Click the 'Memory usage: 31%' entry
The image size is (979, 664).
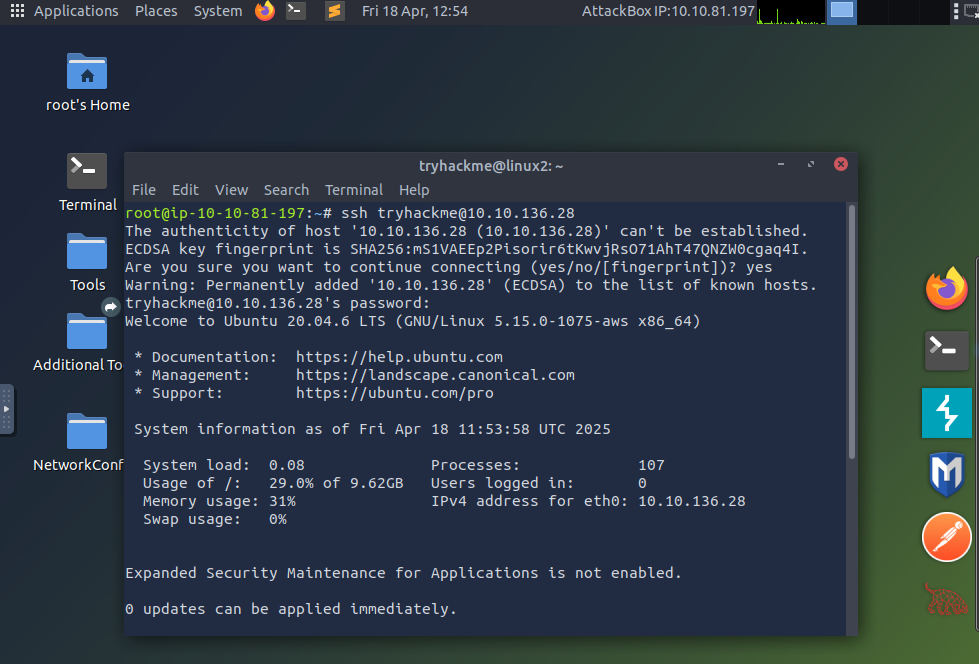click(219, 501)
